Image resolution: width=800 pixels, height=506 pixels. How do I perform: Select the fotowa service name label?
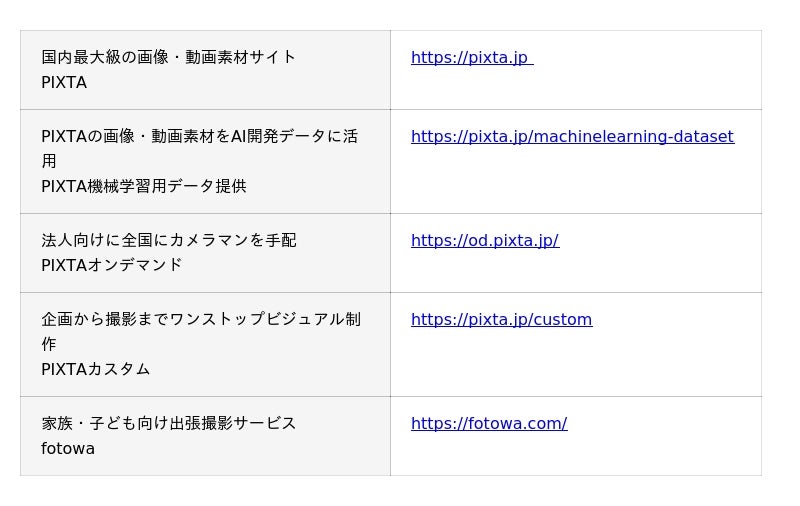pyautogui.click(x=68, y=448)
